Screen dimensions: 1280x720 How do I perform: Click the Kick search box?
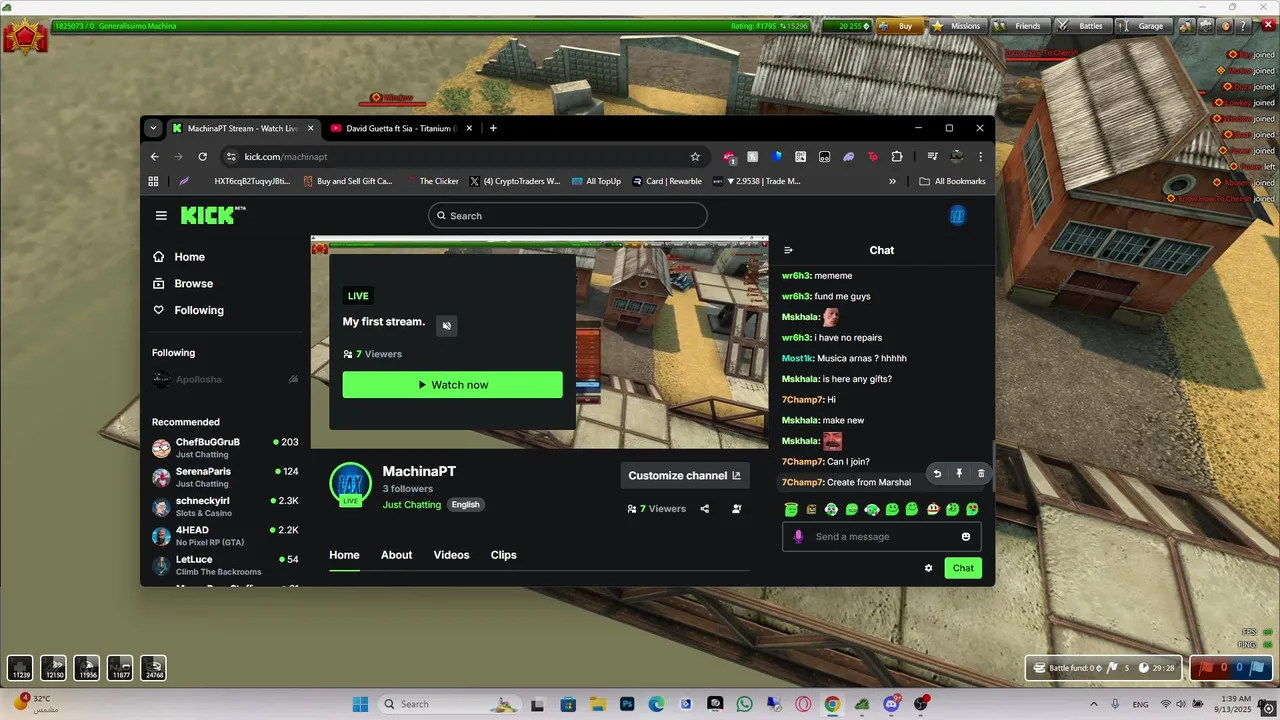568,216
